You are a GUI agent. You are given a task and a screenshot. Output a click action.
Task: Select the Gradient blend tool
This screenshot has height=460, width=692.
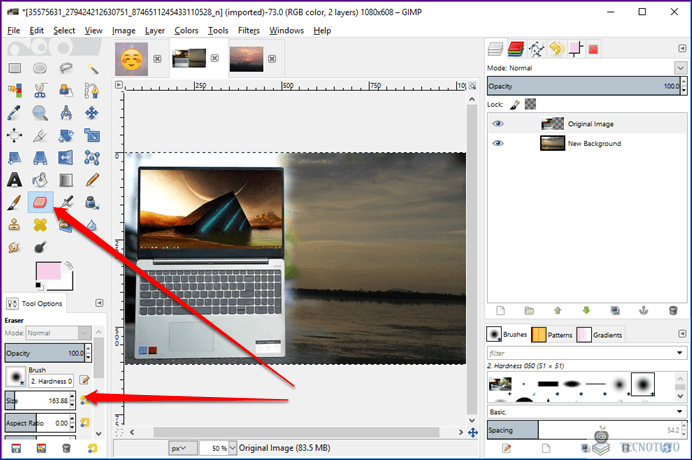pos(66,180)
